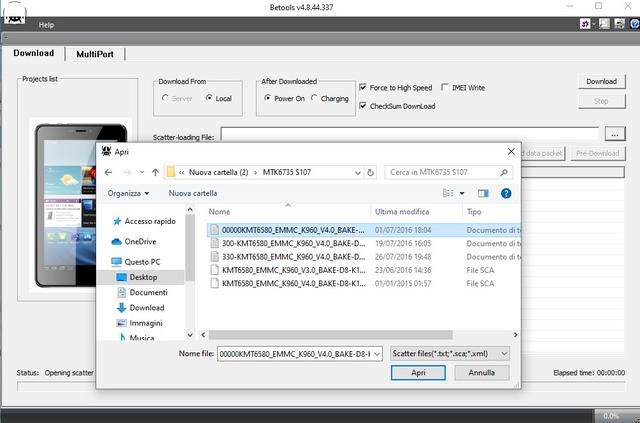Click the Betools skull logo icon
640x423 pixels.
(x=15, y=13)
